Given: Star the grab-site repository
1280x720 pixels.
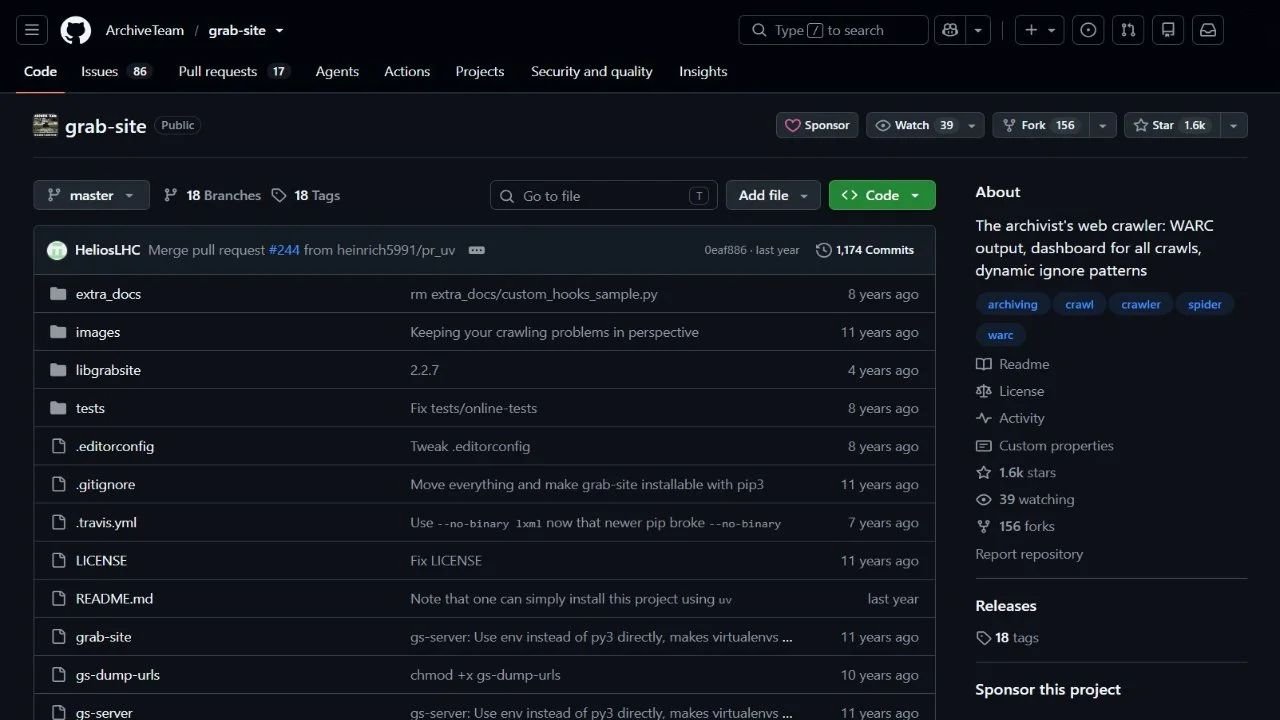Looking at the screenshot, I should click(1172, 125).
